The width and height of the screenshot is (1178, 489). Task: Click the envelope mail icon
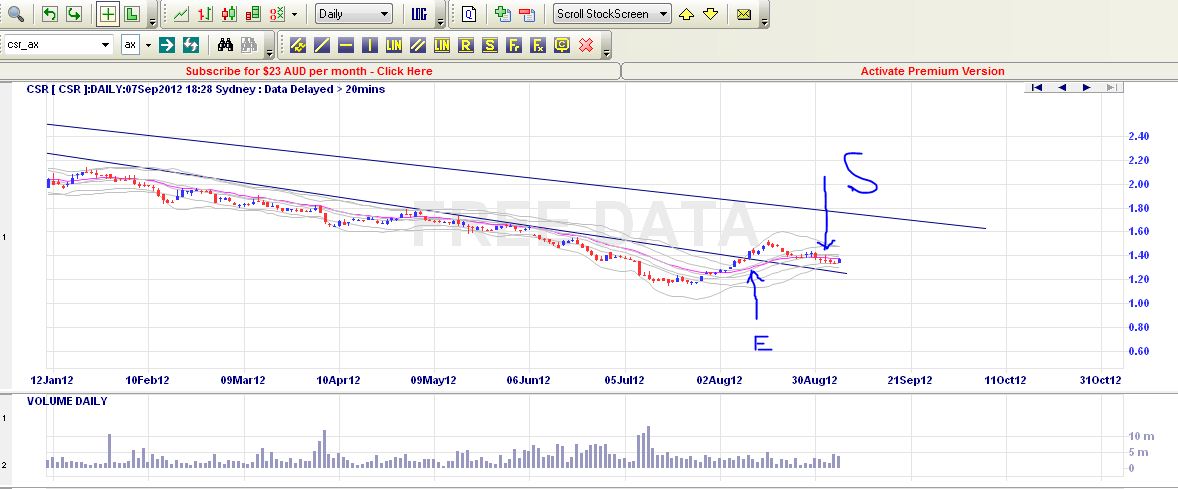point(744,14)
